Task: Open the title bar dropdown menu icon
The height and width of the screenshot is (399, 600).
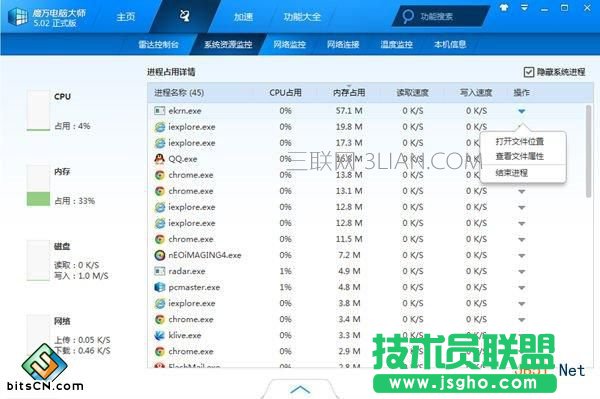Action: (524, 8)
